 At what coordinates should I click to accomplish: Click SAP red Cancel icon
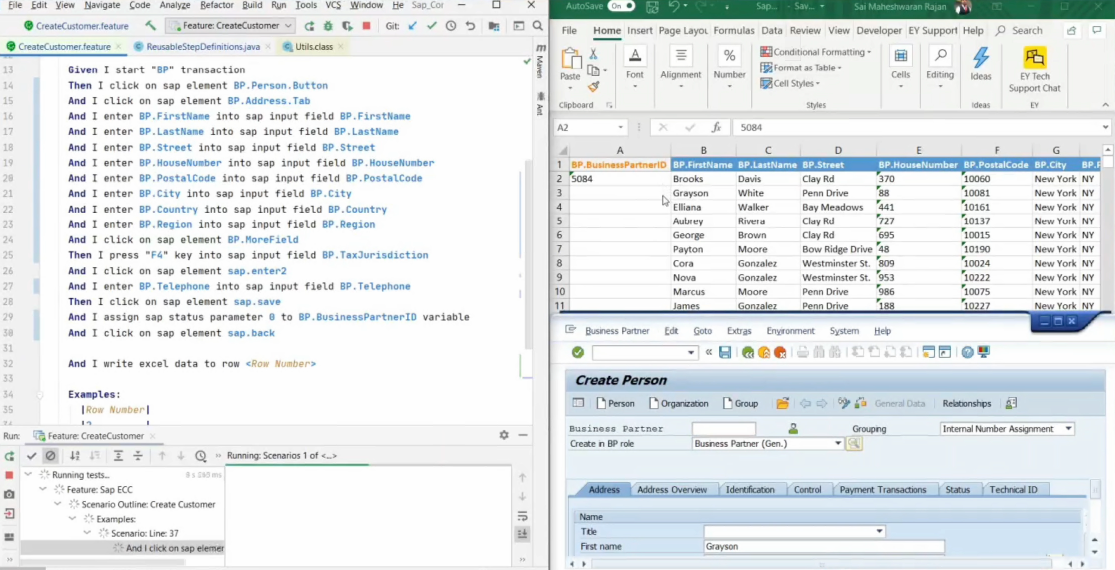pos(780,352)
